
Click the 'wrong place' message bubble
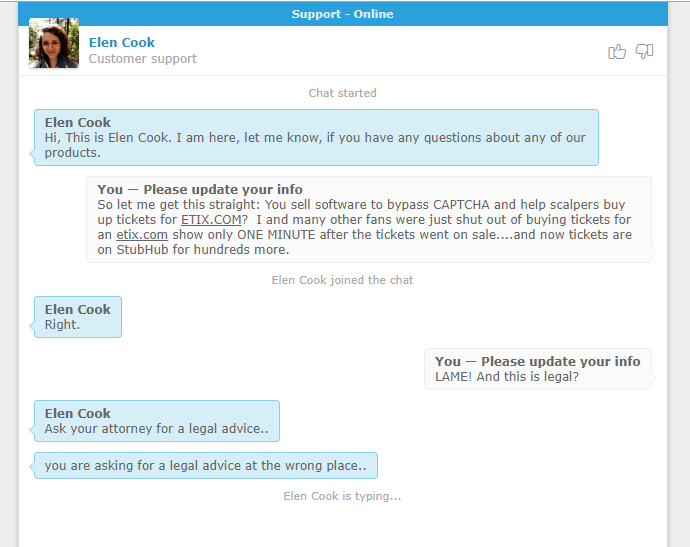(206, 466)
